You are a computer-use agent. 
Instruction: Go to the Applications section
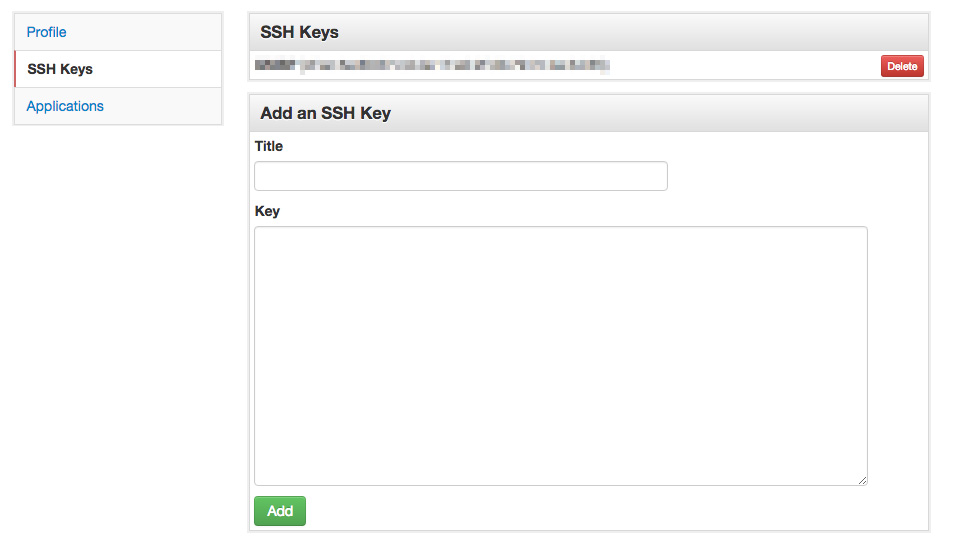[x=65, y=106]
